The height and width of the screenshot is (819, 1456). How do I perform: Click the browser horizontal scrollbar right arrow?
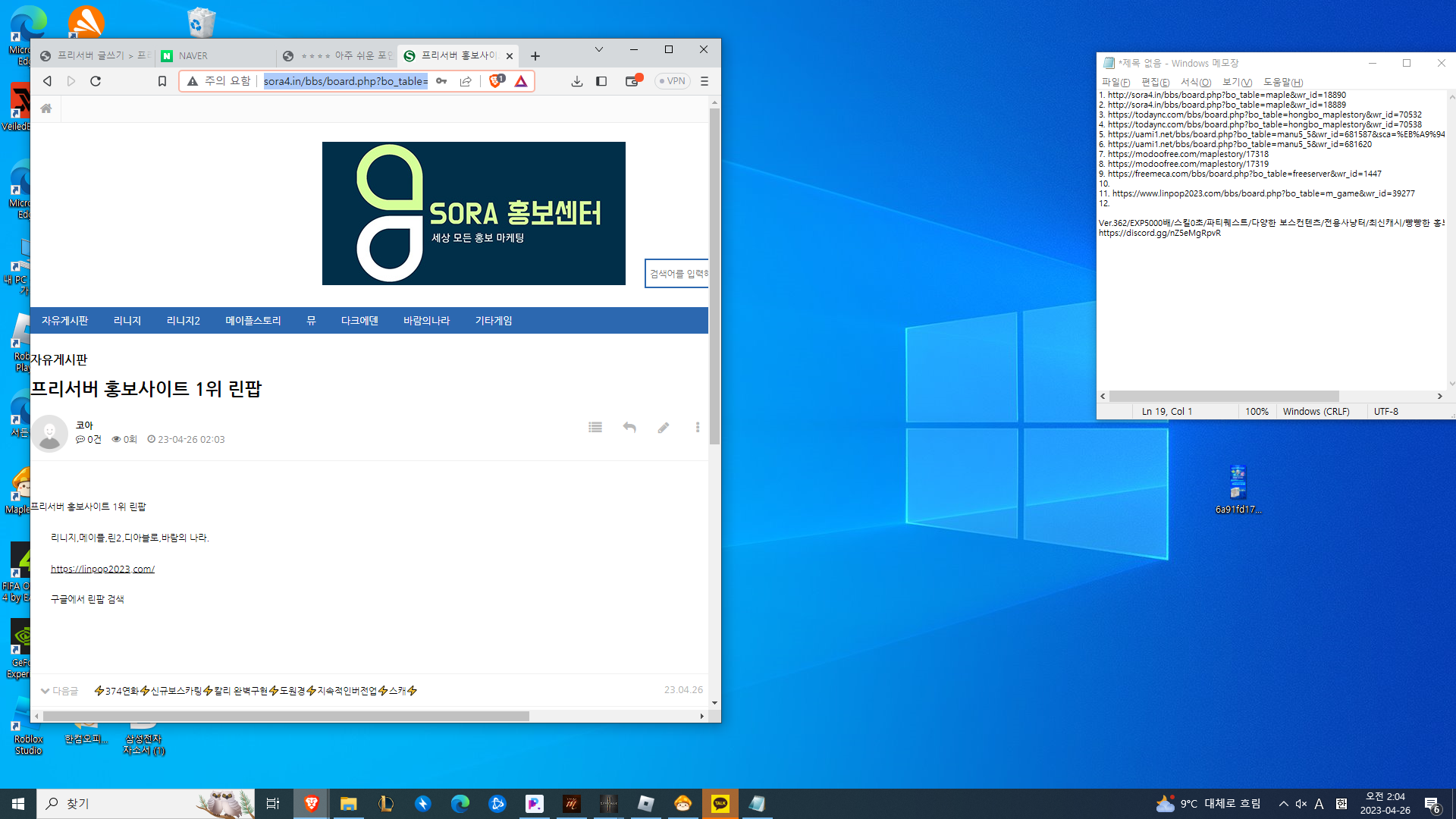[702, 716]
